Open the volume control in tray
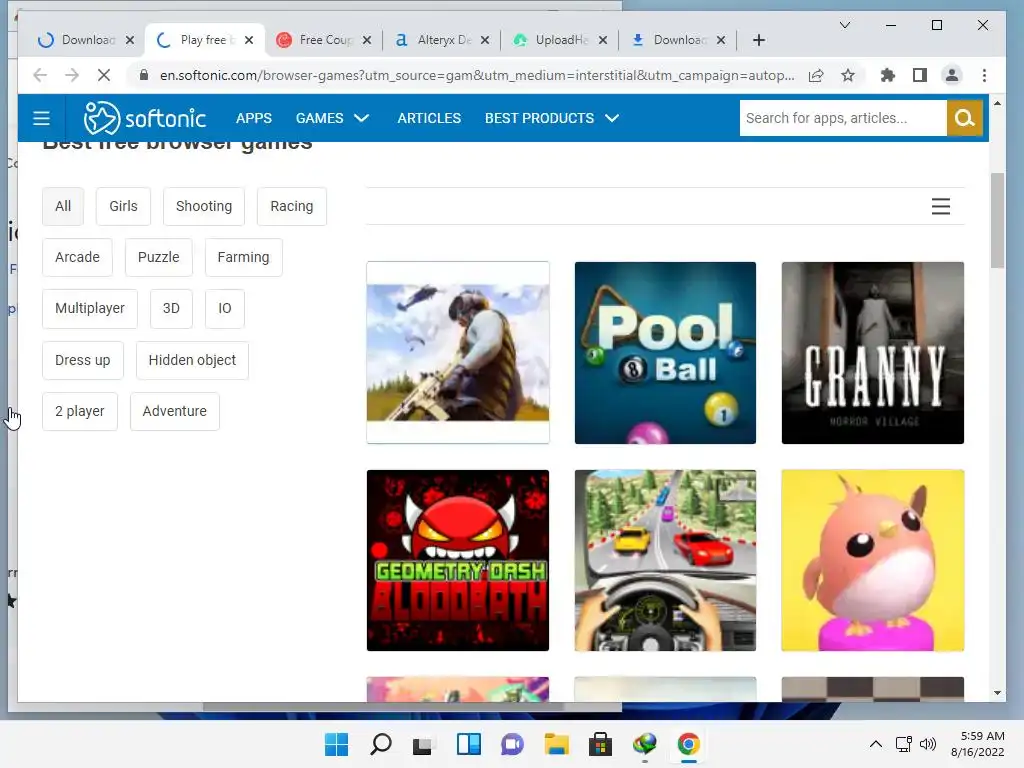 pyautogui.click(x=927, y=744)
